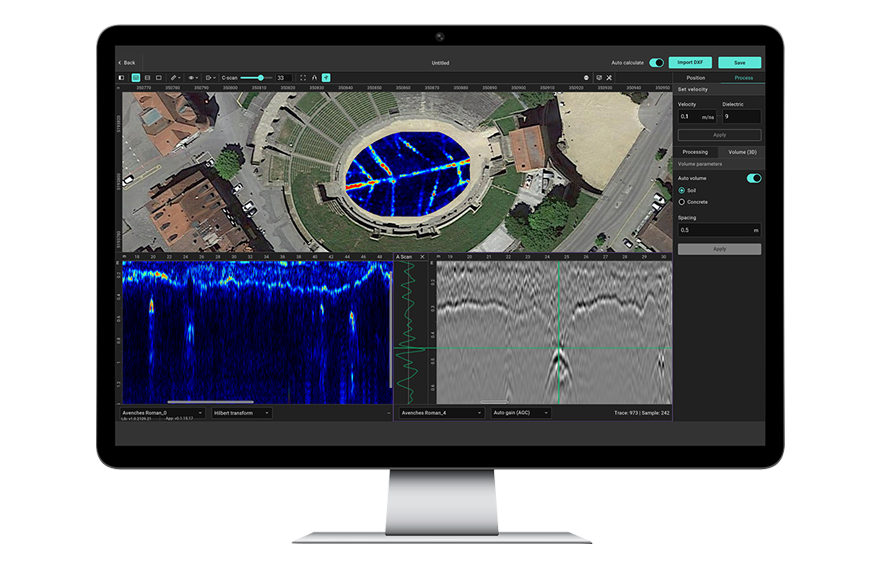Click the Velocity input field

[x=696, y=117]
